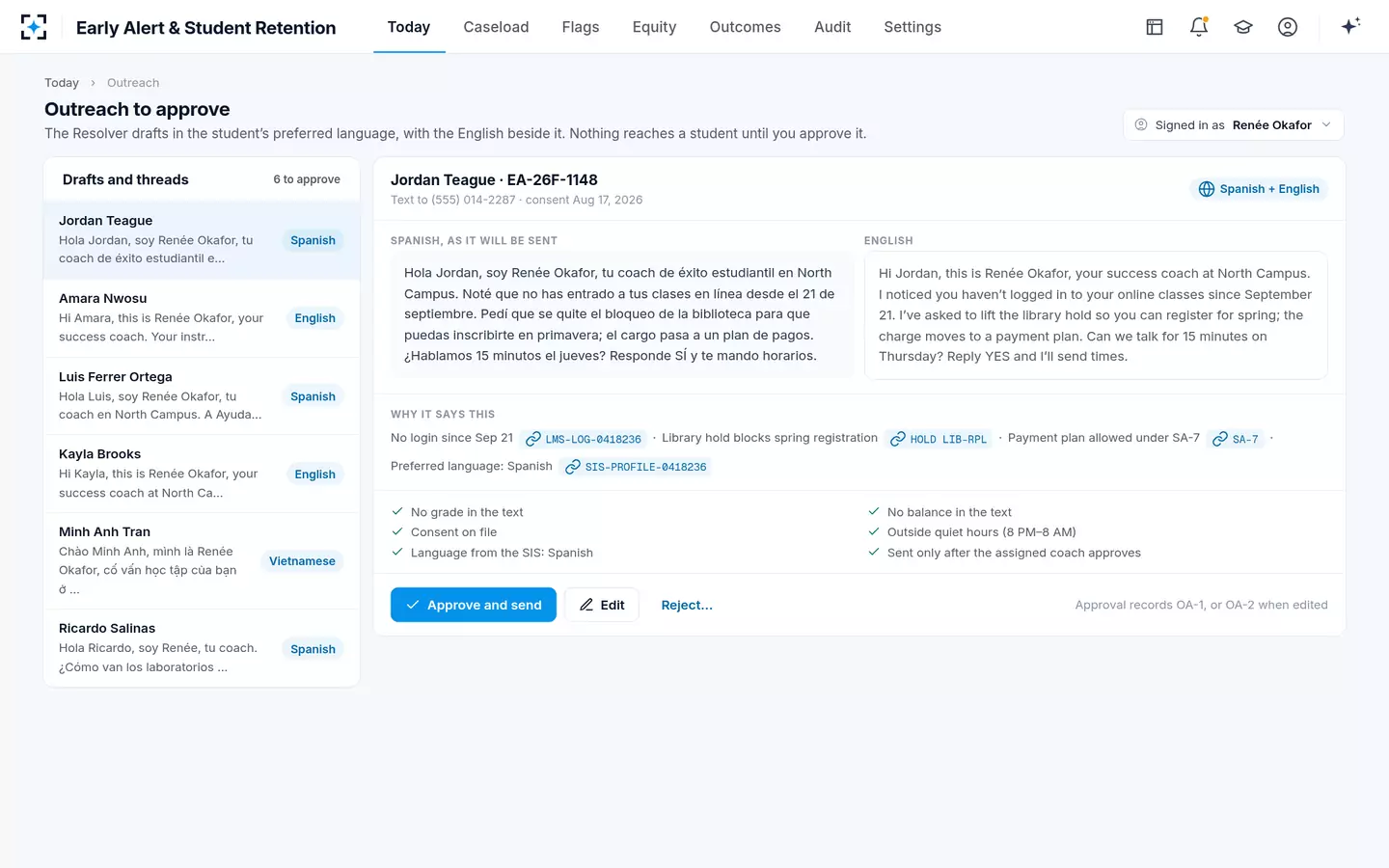The width and height of the screenshot is (1389, 868).
Task: Open the HOLD LIB-RPL source link
Action: (939, 440)
